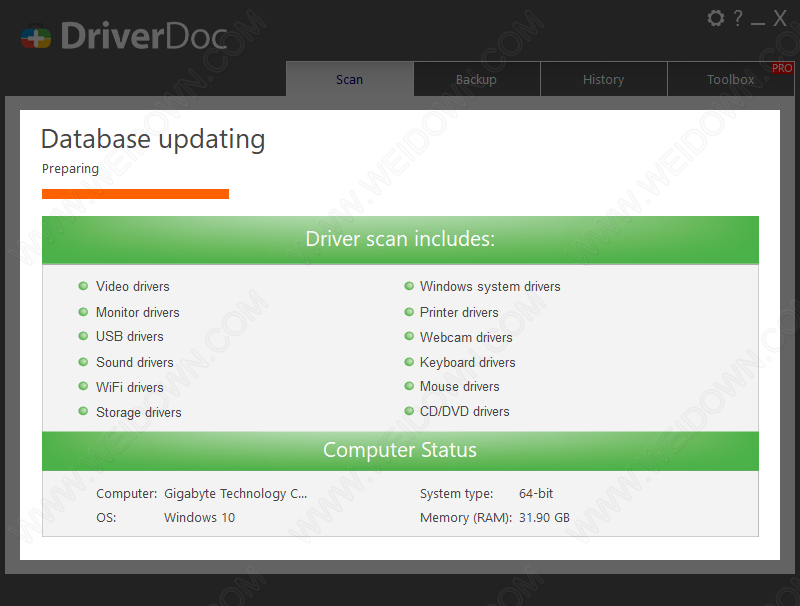Viewport: 800px width, 606px height.
Task: Click the green bullet beside Video drivers
Action: pos(83,286)
